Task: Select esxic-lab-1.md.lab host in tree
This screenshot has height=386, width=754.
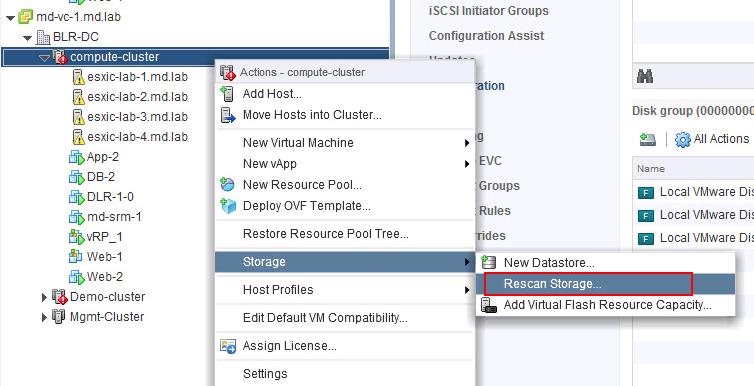Action: pyautogui.click(x=138, y=77)
